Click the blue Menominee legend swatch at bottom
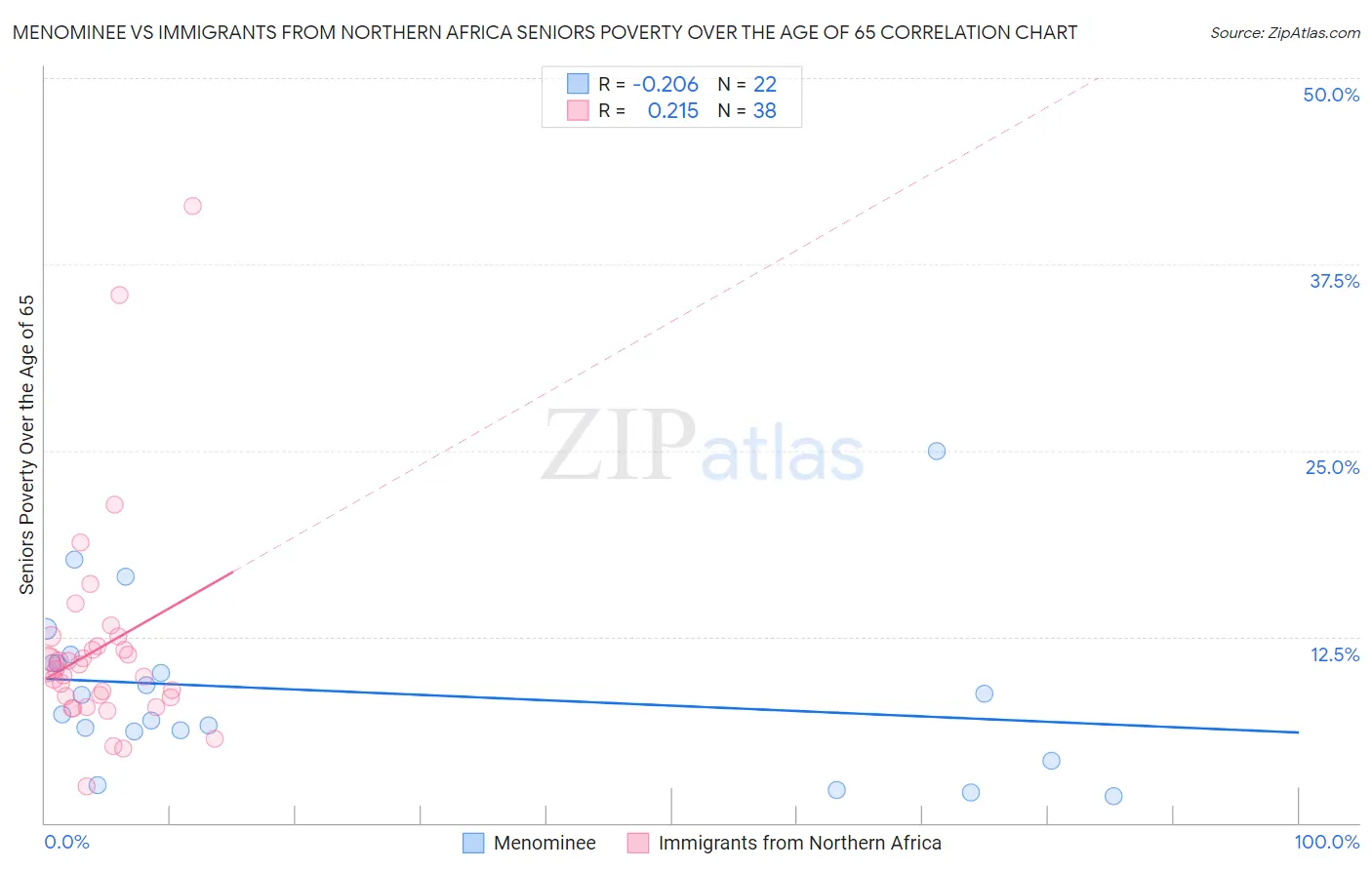This screenshot has width=1372, height=870. (x=473, y=843)
